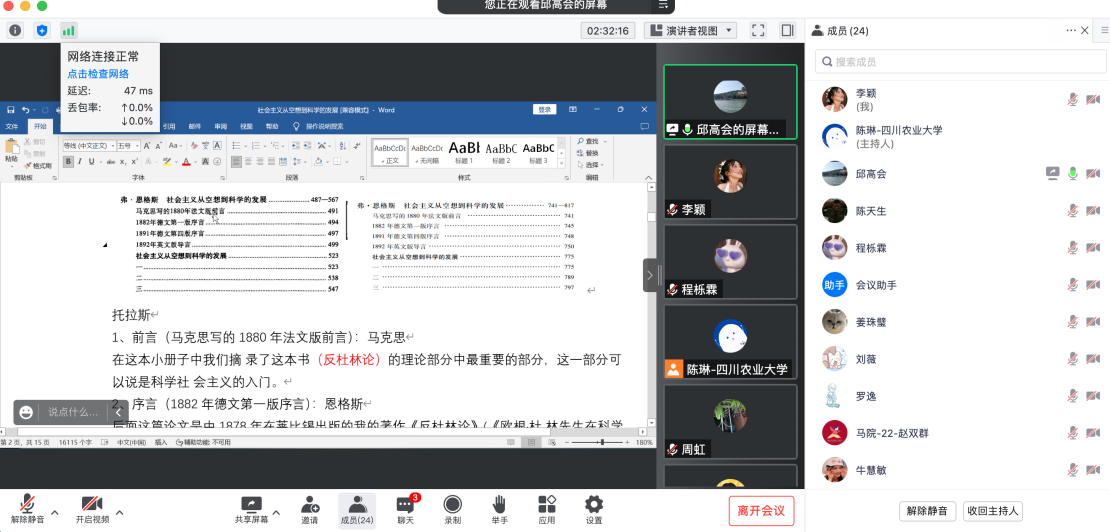
Task: Unmute microphone via 解除静音
Action: pyautogui.click(x=29, y=509)
